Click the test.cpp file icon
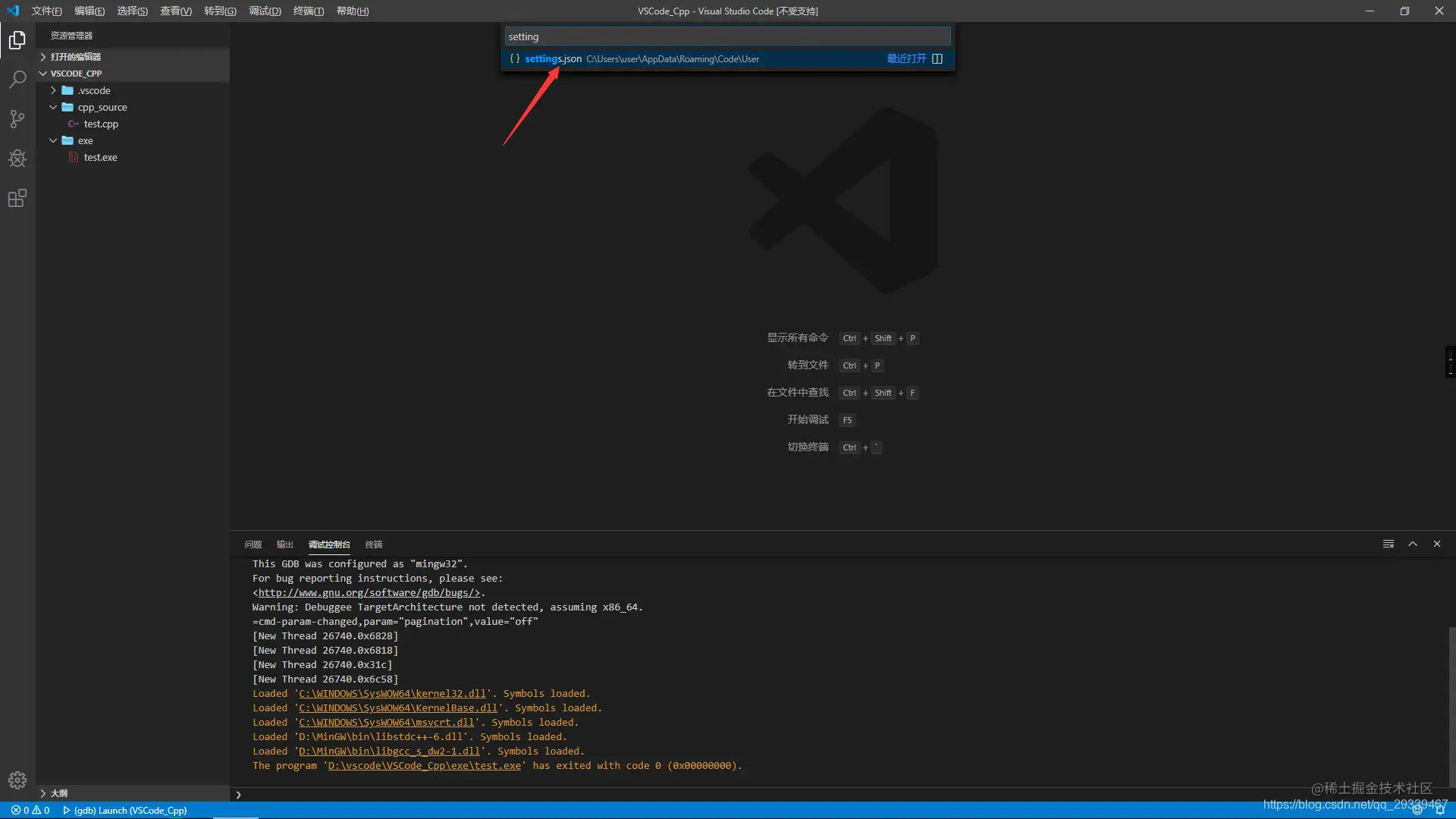Viewport: 1456px width, 819px height. [x=73, y=124]
